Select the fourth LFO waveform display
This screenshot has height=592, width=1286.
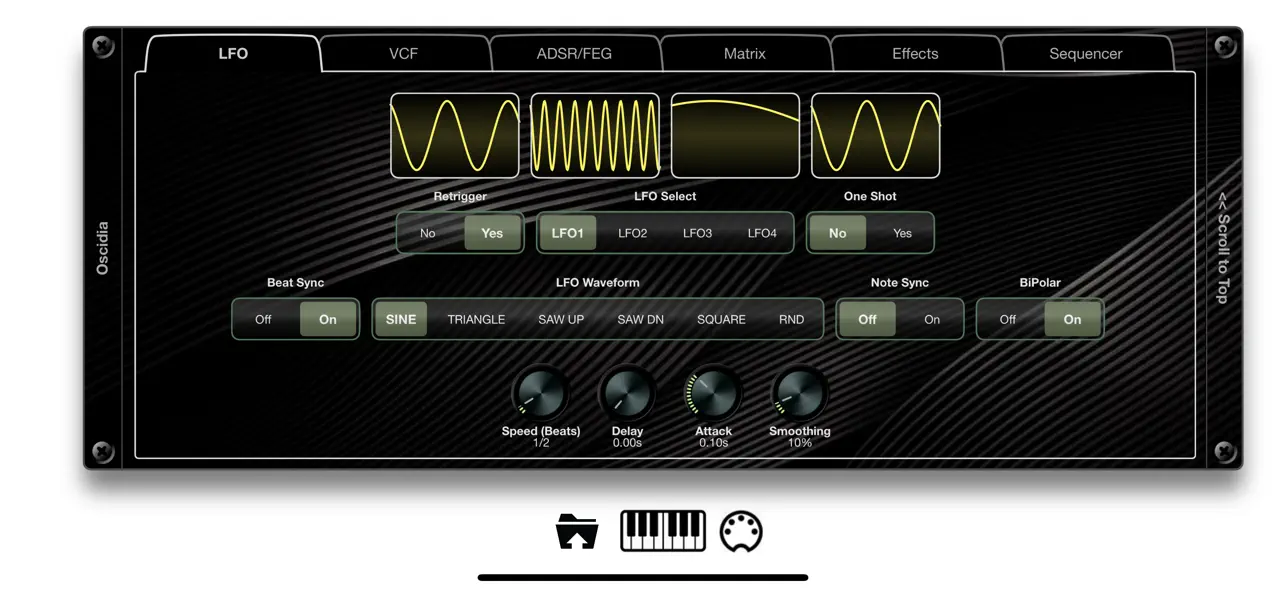[875, 136]
